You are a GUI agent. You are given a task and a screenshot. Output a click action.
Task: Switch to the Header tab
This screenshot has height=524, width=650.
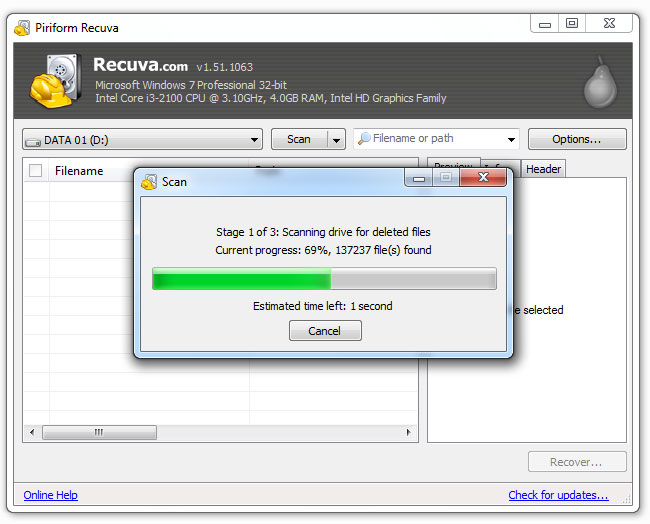tap(543, 169)
